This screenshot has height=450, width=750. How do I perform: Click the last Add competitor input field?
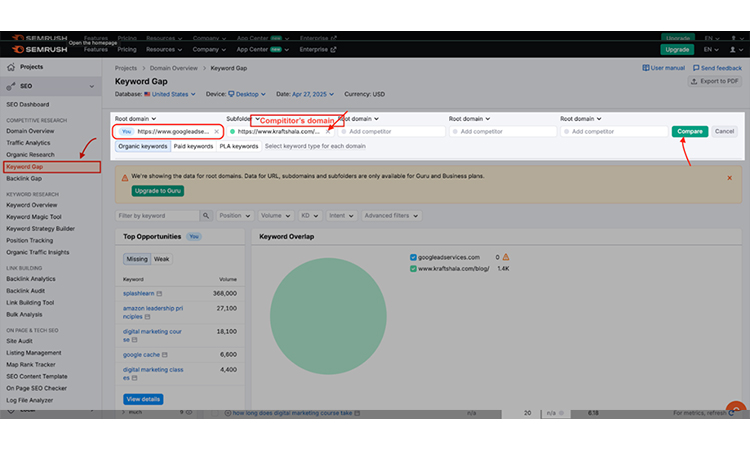pyautogui.click(x=614, y=132)
